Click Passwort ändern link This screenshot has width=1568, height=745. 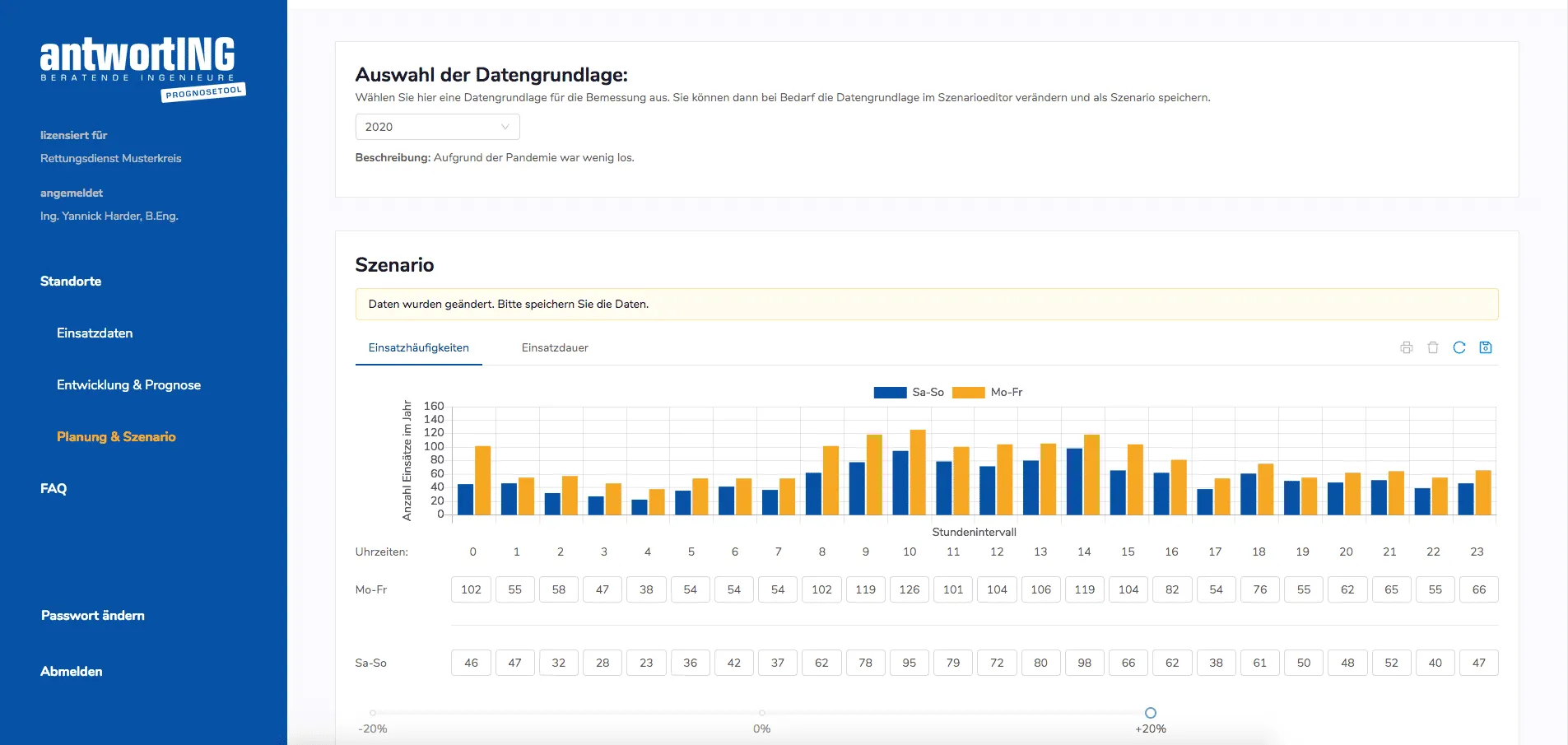click(x=93, y=616)
